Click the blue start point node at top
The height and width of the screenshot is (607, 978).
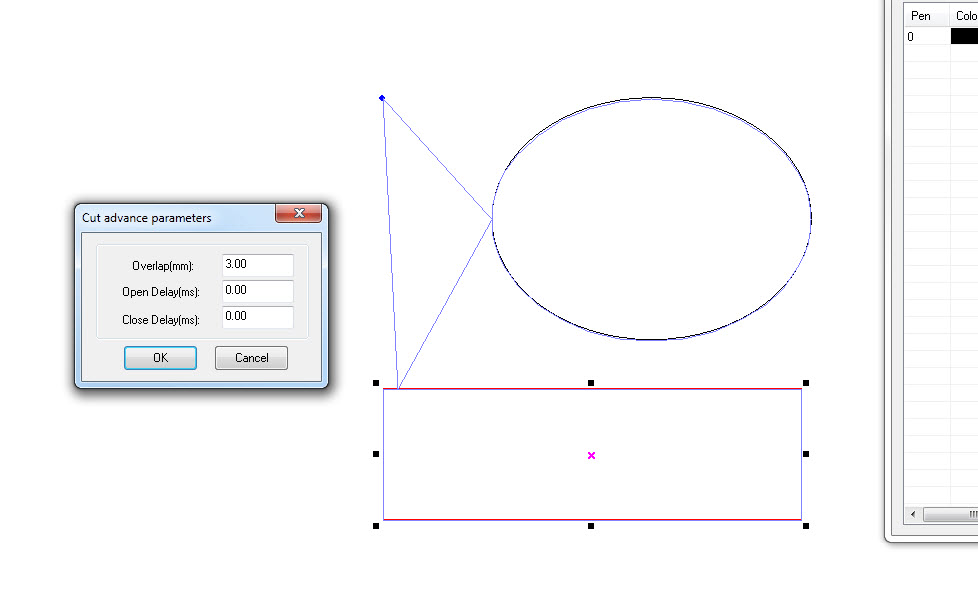(382, 98)
